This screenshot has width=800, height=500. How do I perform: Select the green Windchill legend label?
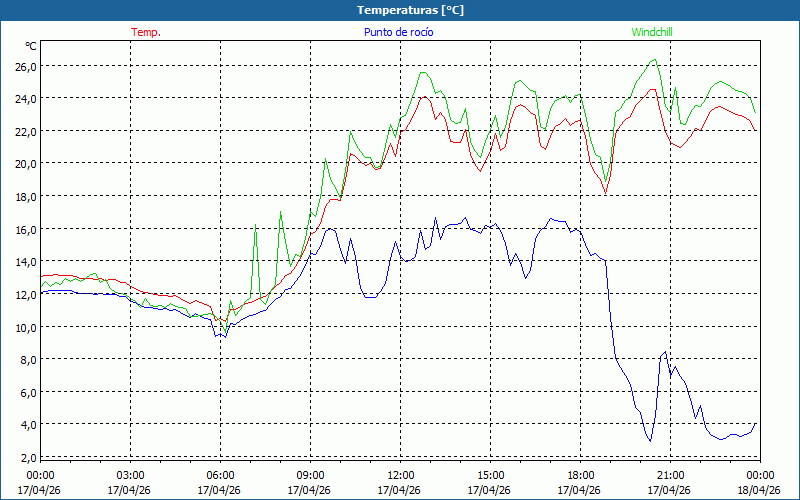coord(652,32)
